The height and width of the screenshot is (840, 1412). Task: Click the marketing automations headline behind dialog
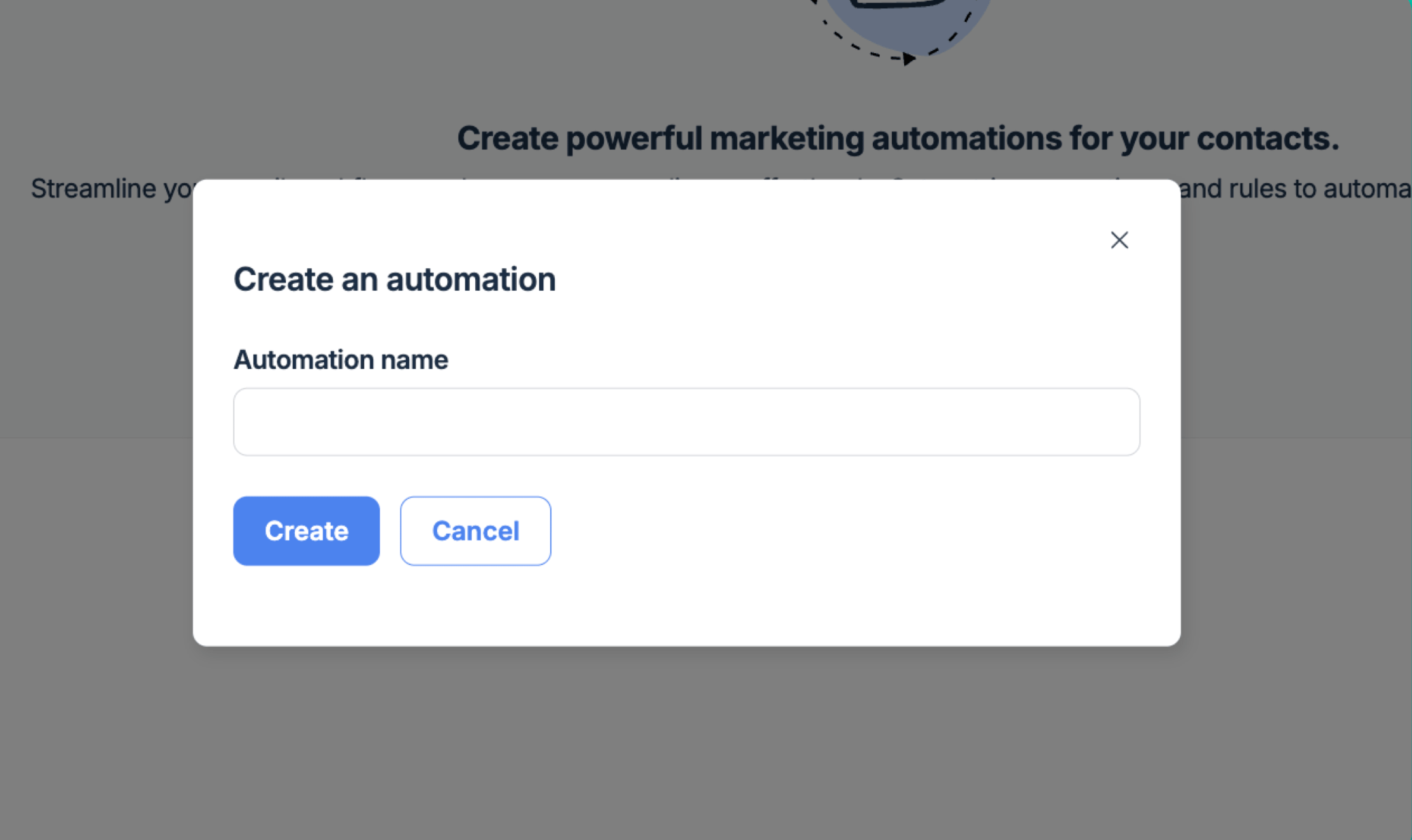pos(897,138)
